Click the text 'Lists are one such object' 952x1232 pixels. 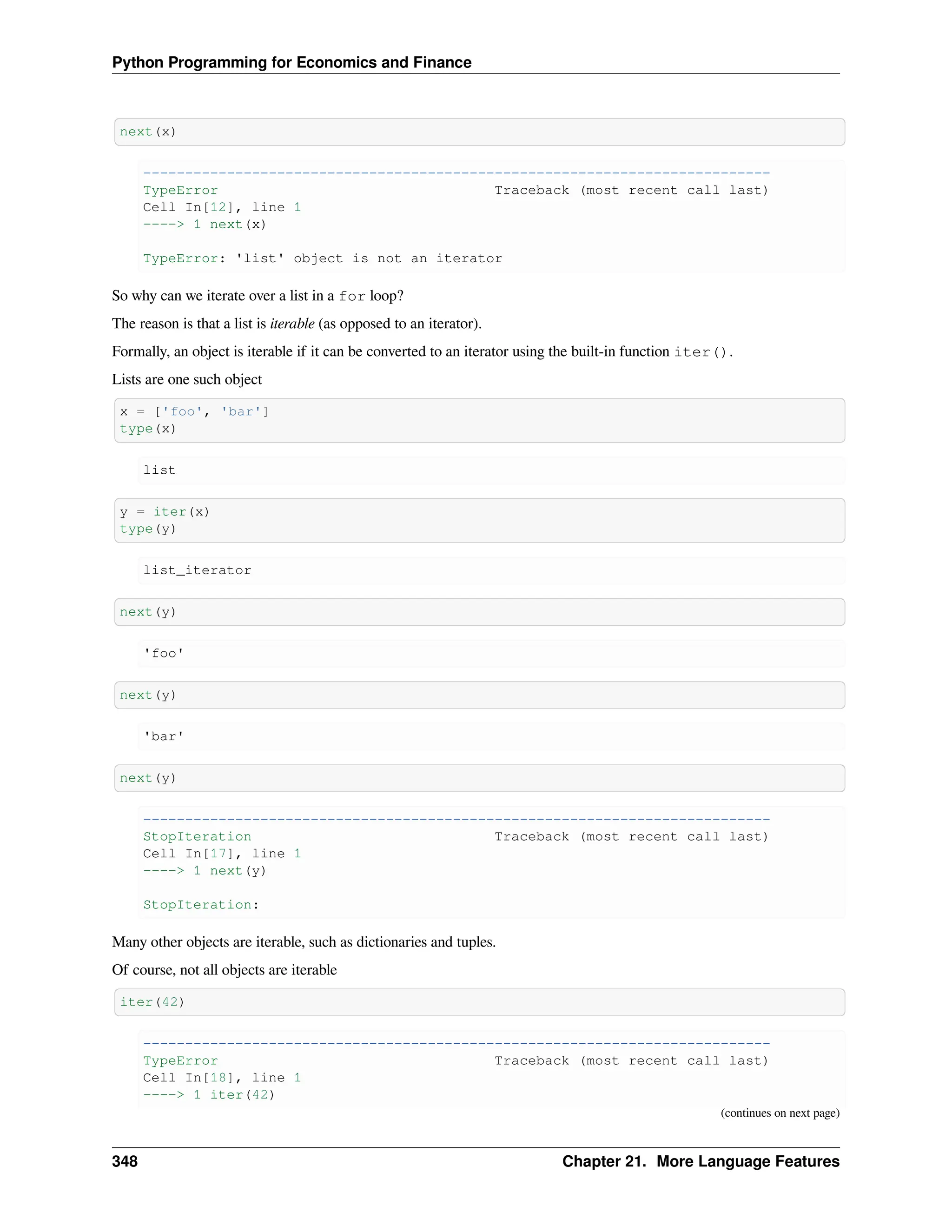coord(187,379)
